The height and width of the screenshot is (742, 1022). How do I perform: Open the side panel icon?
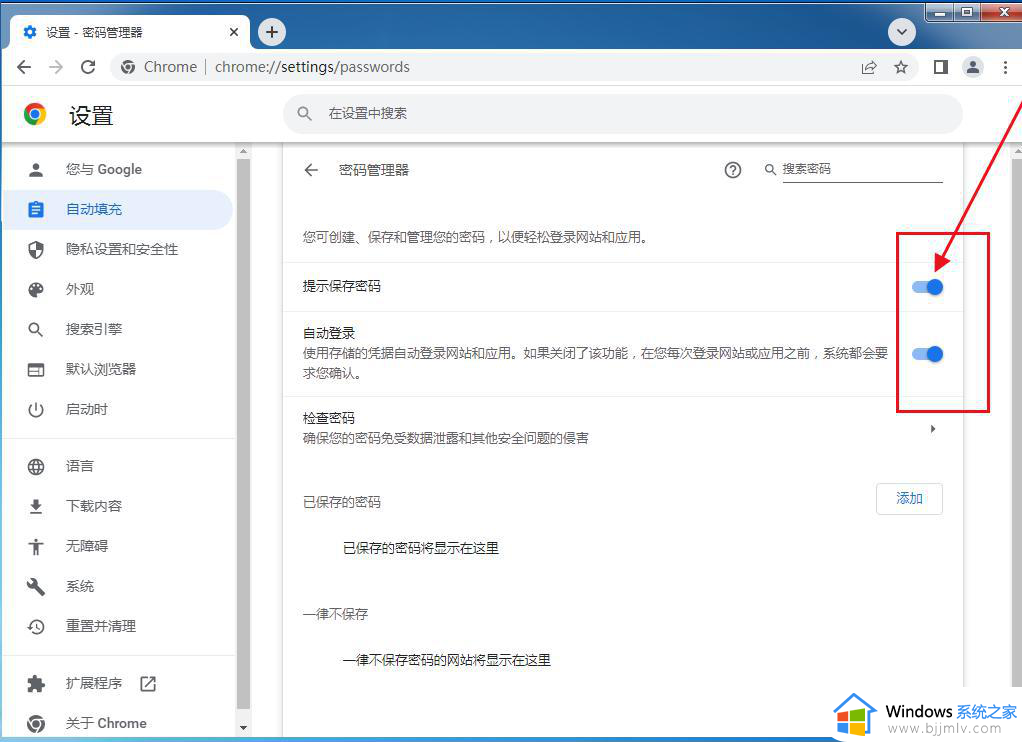click(x=941, y=67)
